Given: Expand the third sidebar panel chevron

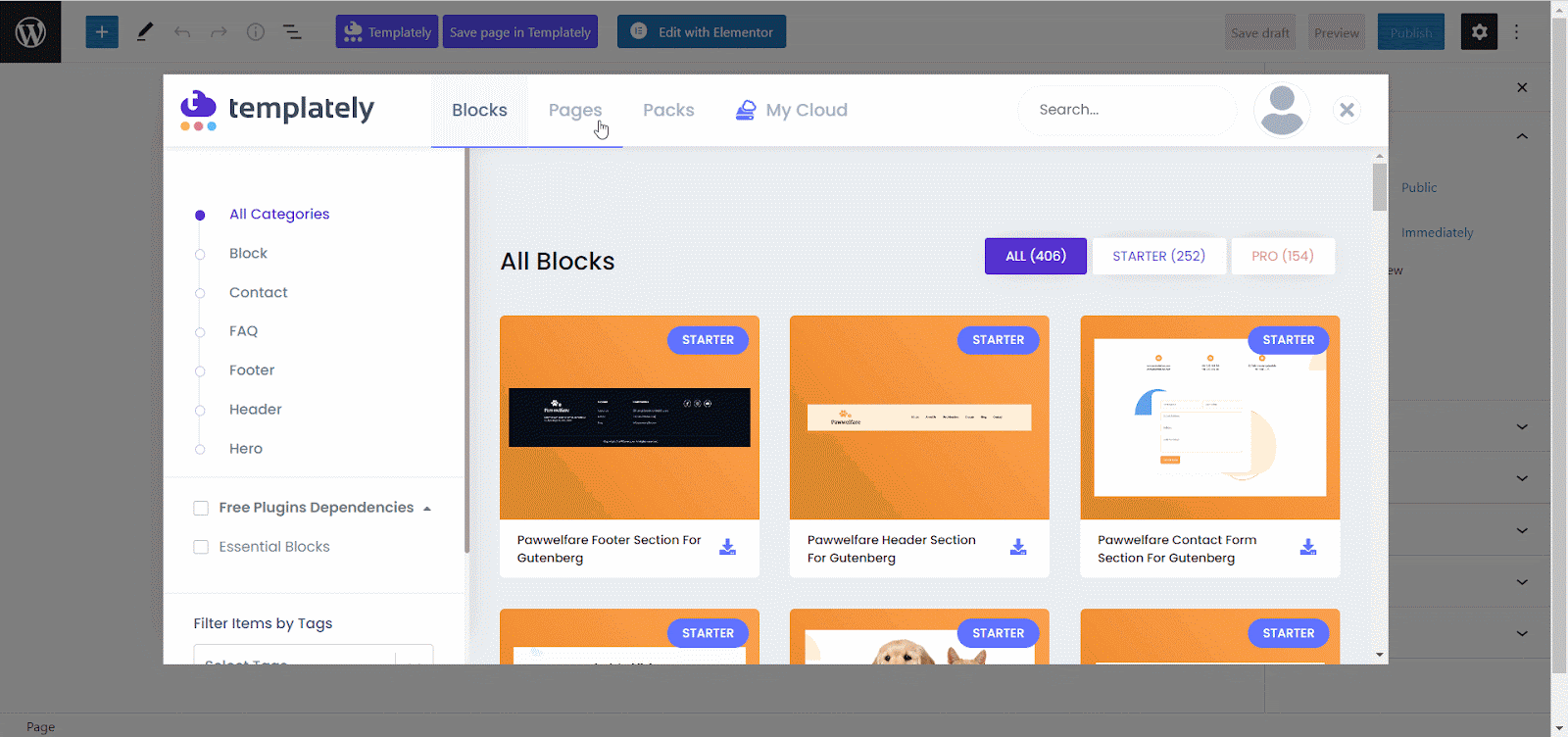Looking at the screenshot, I should (x=1522, y=478).
